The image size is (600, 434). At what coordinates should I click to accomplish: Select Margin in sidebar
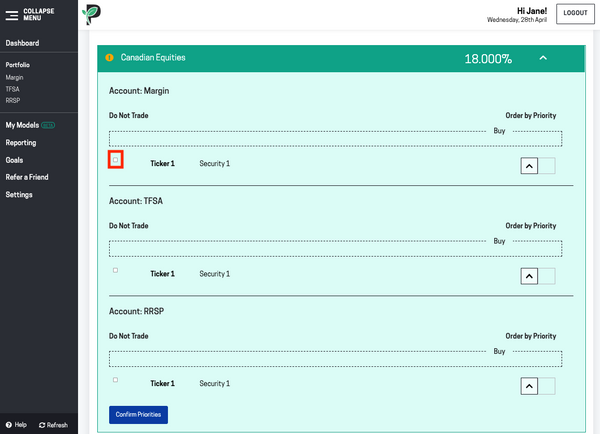pos(15,77)
